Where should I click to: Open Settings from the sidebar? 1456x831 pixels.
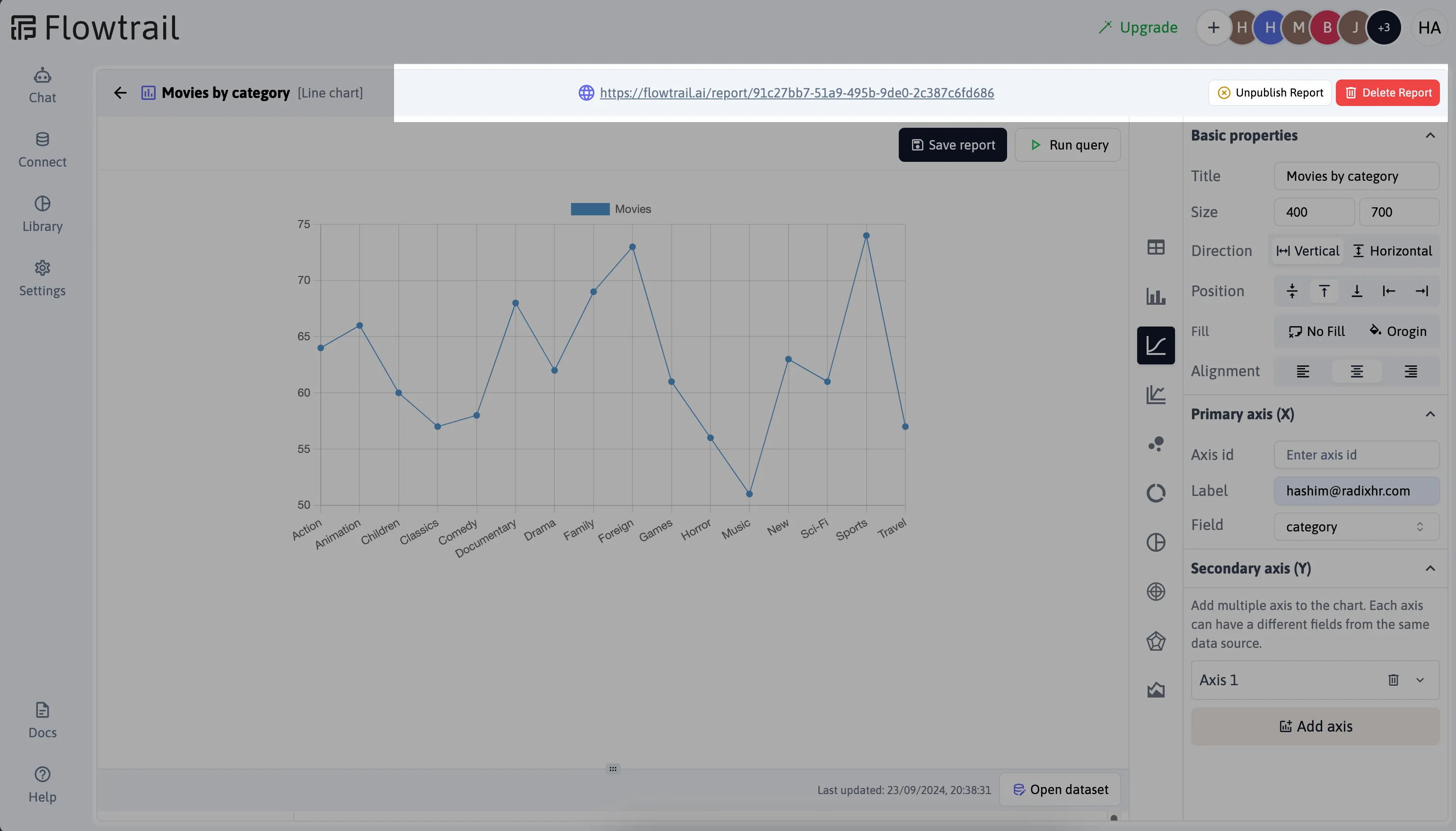pyautogui.click(x=42, y=279)
